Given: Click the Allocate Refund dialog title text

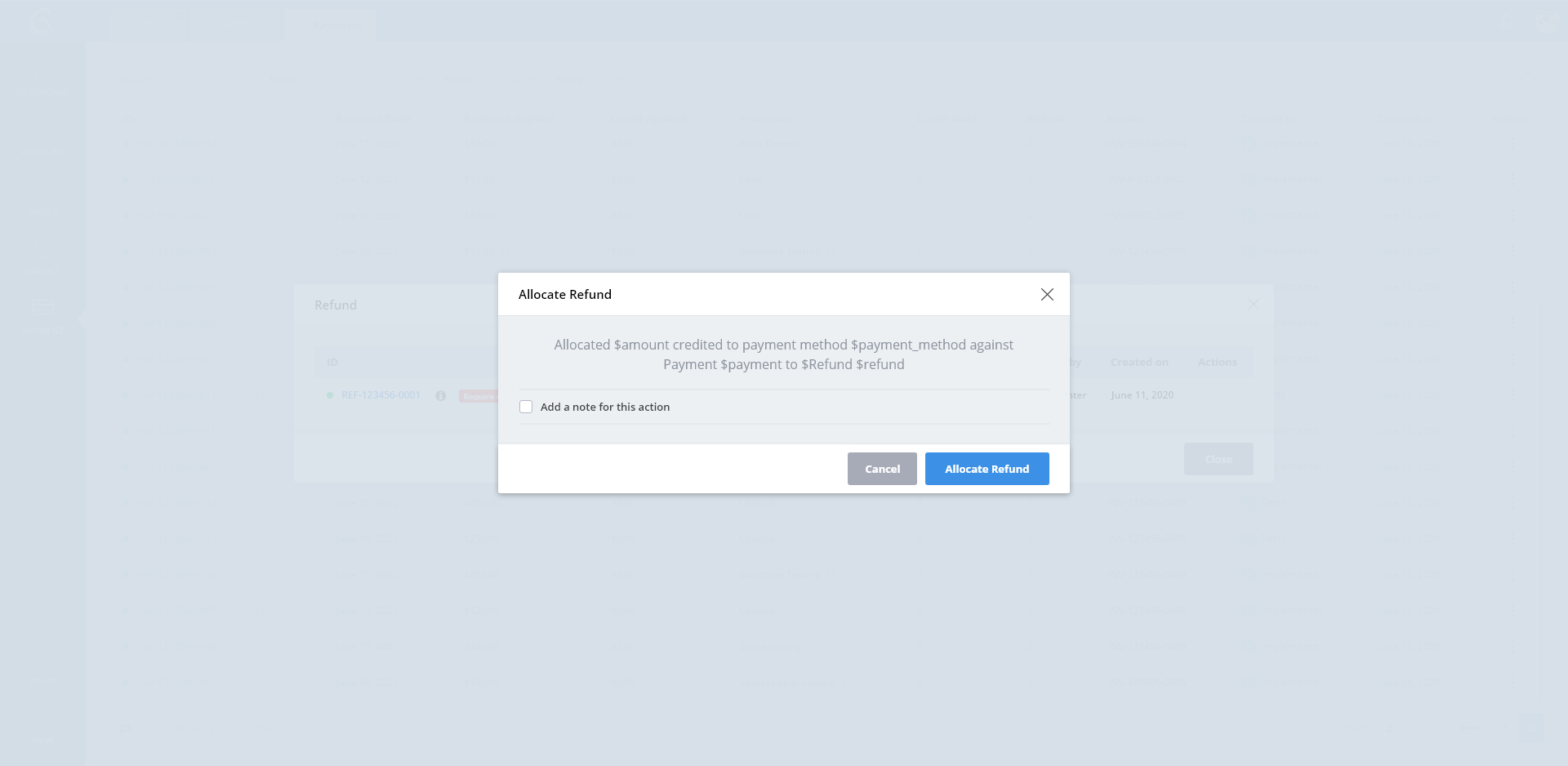Looking at the screenshot, I should tap(565, 294).
